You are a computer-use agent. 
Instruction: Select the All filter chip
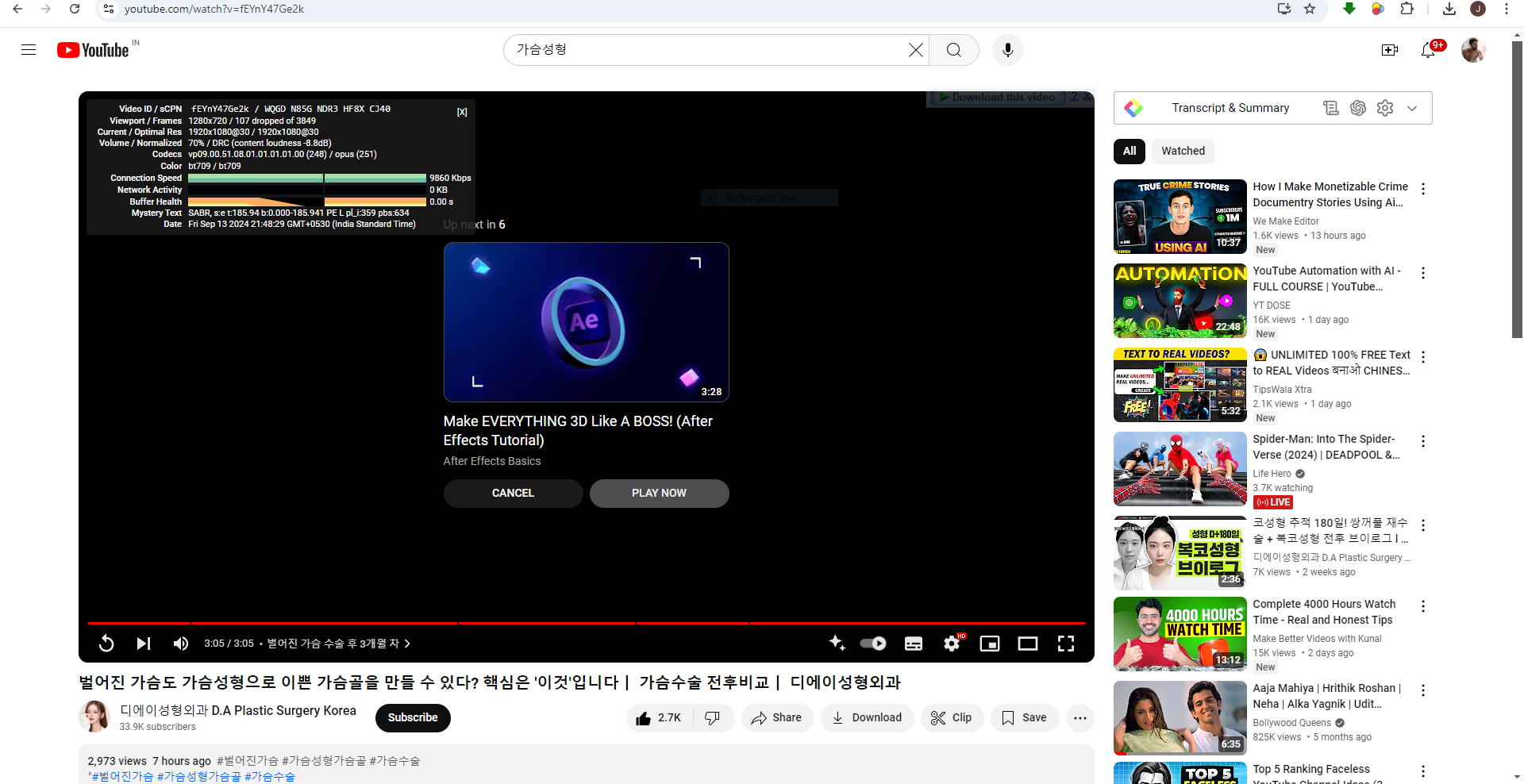(x=1130, y=151)
